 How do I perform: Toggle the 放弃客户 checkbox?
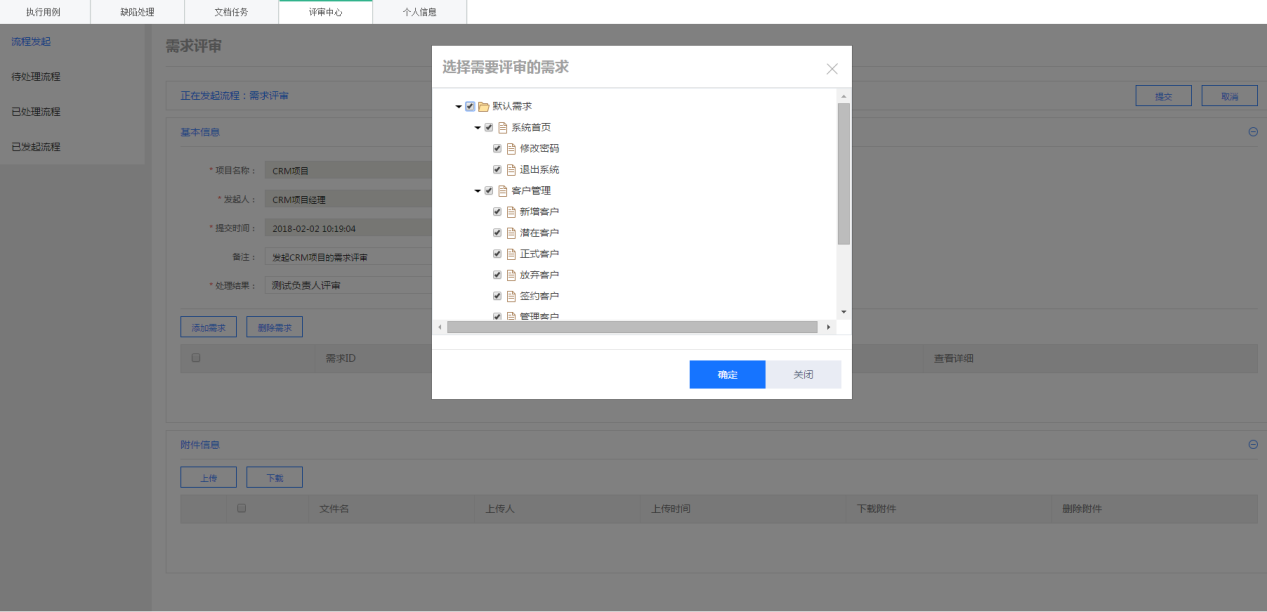tap(497, 275)
